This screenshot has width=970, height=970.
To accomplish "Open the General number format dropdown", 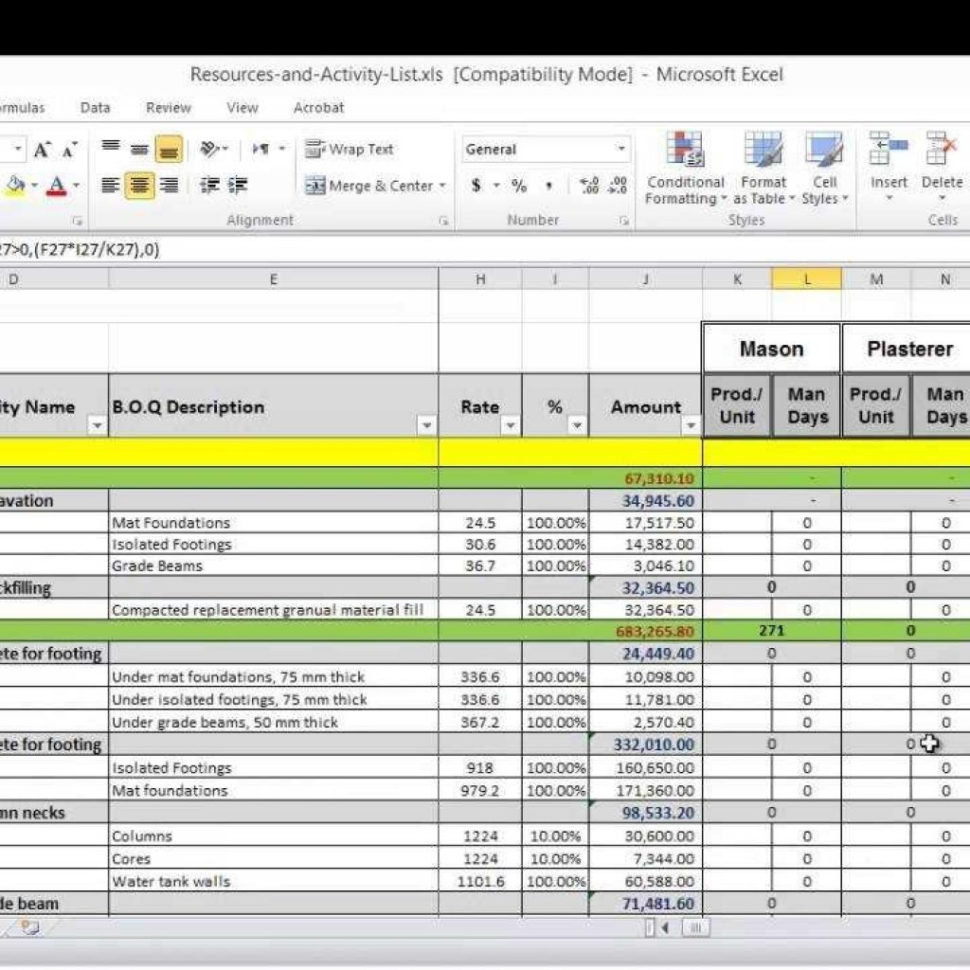I will click(x=622, y=148).
